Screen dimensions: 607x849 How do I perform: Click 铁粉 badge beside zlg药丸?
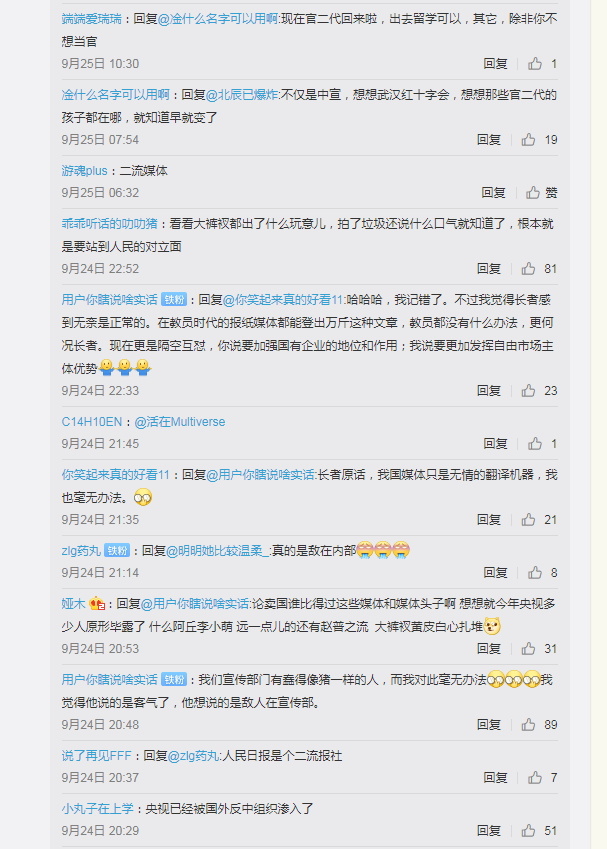pyautogui.click(x=117, y=551)
